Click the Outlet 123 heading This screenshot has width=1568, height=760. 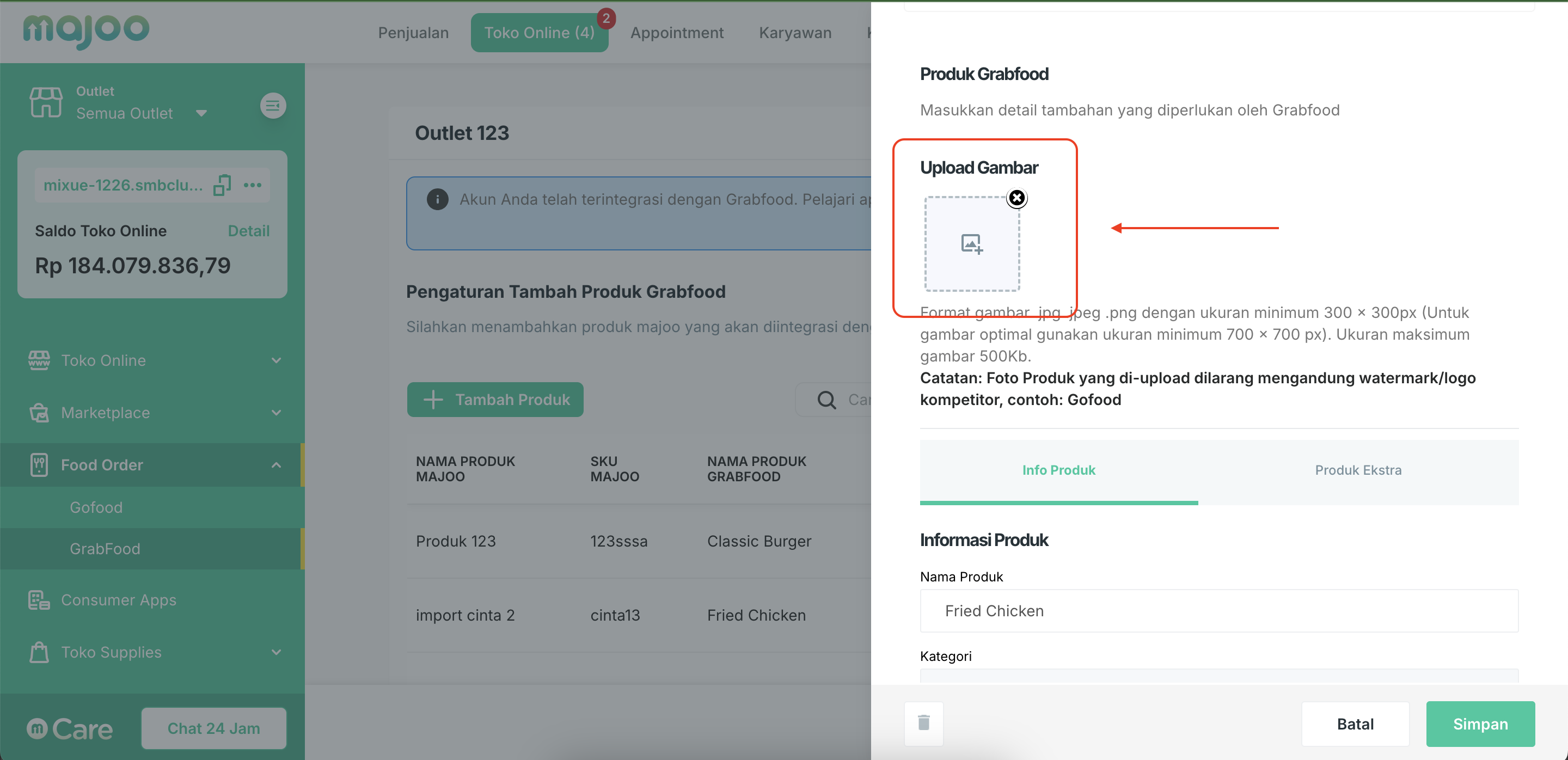tap(461, 133)
